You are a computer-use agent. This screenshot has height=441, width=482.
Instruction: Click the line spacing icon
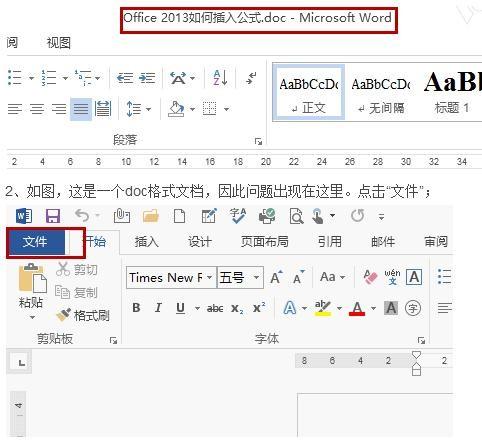coord(133,109)
